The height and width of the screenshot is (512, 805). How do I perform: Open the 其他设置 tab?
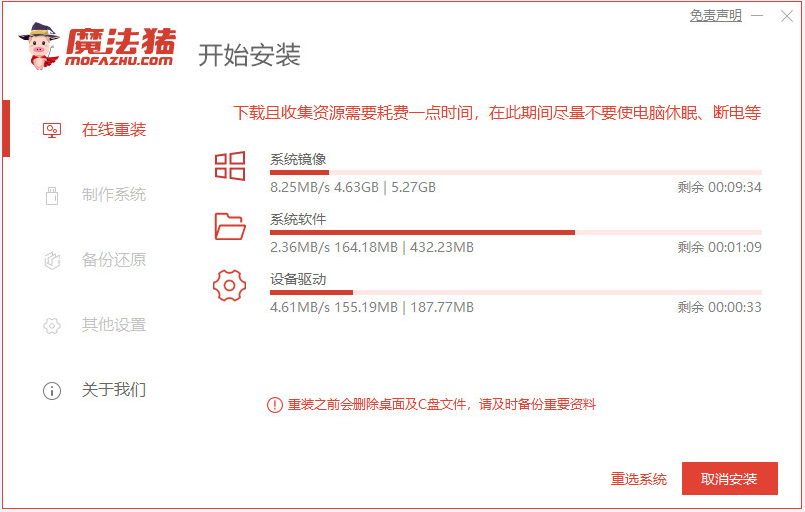(114, 325)
